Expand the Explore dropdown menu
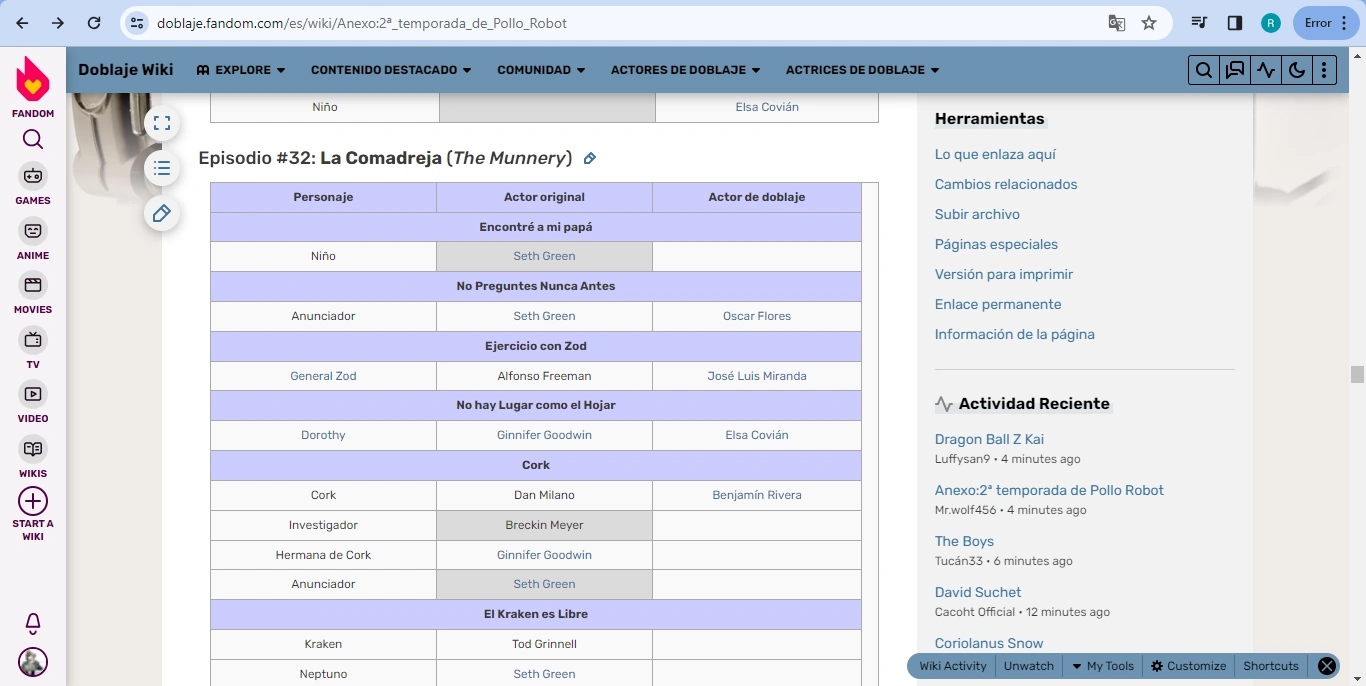This screenshot has height=686, width=1366. click(x=241, y=70)
